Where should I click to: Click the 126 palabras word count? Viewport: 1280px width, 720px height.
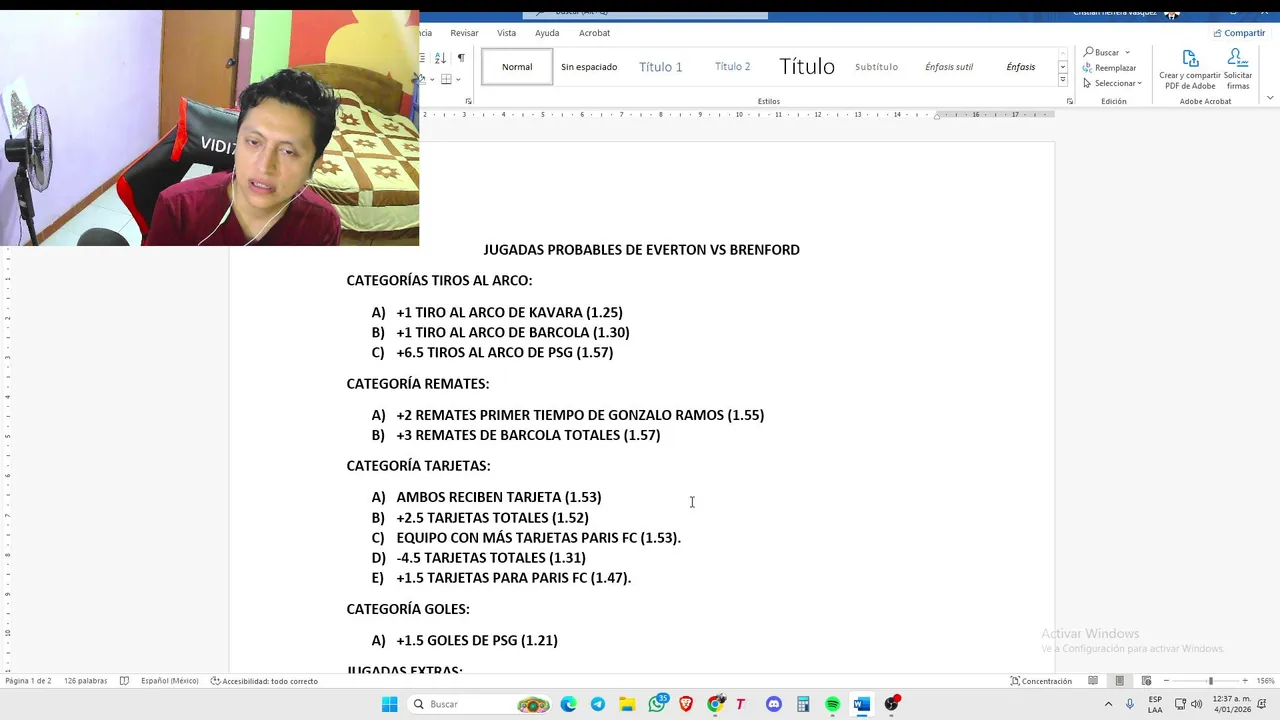86,681
